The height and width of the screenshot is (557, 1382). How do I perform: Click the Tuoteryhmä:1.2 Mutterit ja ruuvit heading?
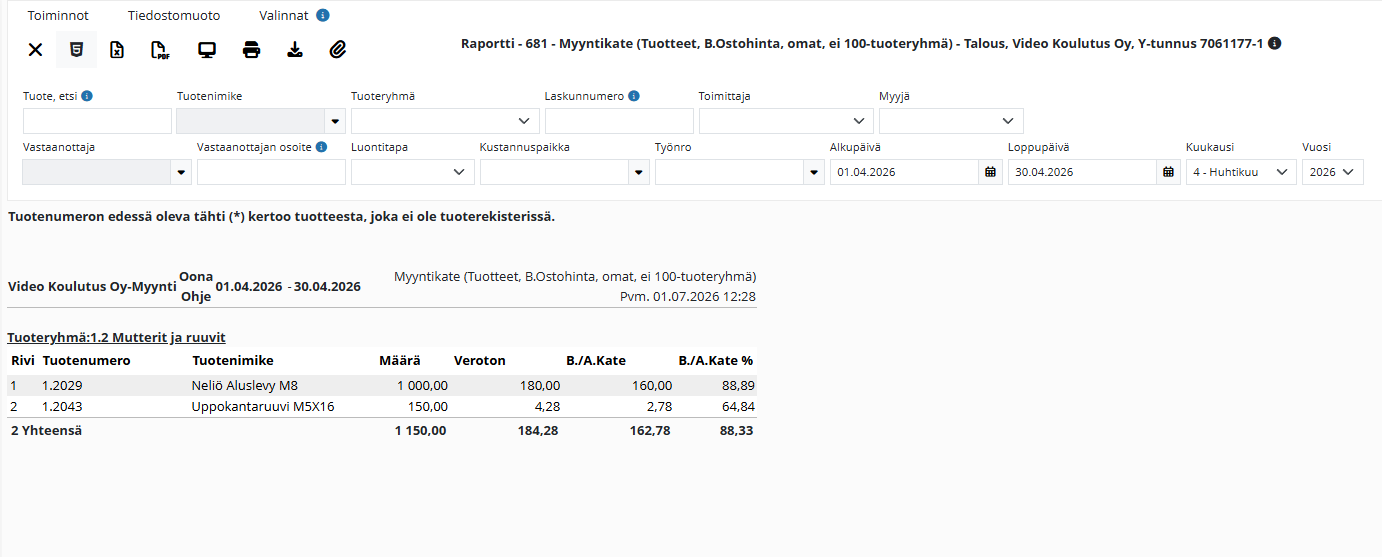point(116,337)
